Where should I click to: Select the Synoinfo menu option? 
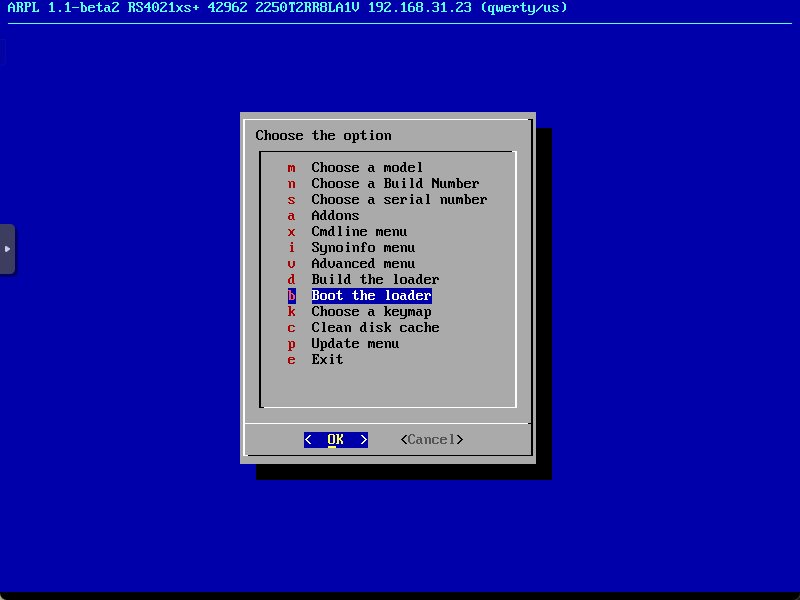(363, 248)
